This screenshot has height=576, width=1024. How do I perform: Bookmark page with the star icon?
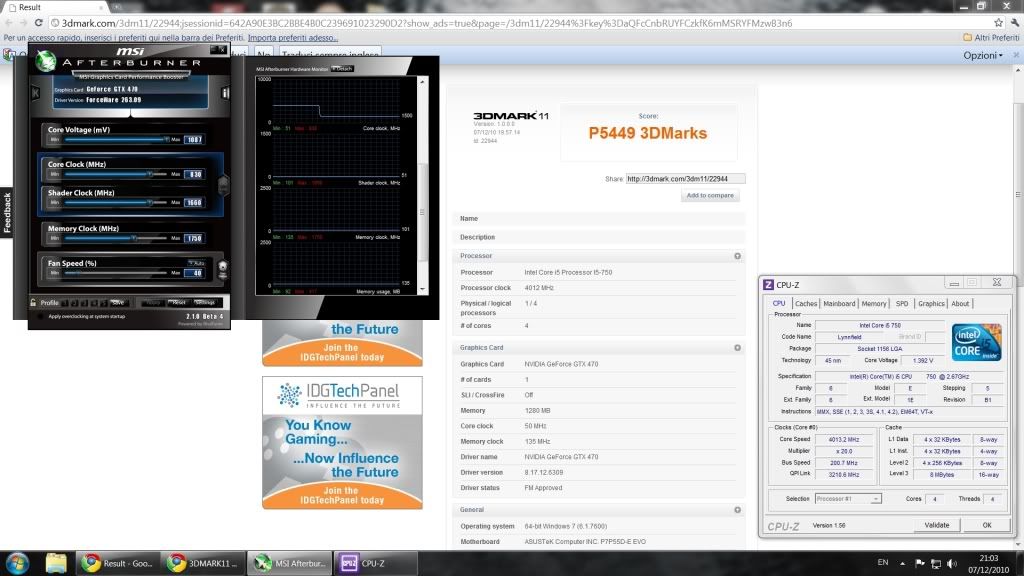tap(998, 22)
